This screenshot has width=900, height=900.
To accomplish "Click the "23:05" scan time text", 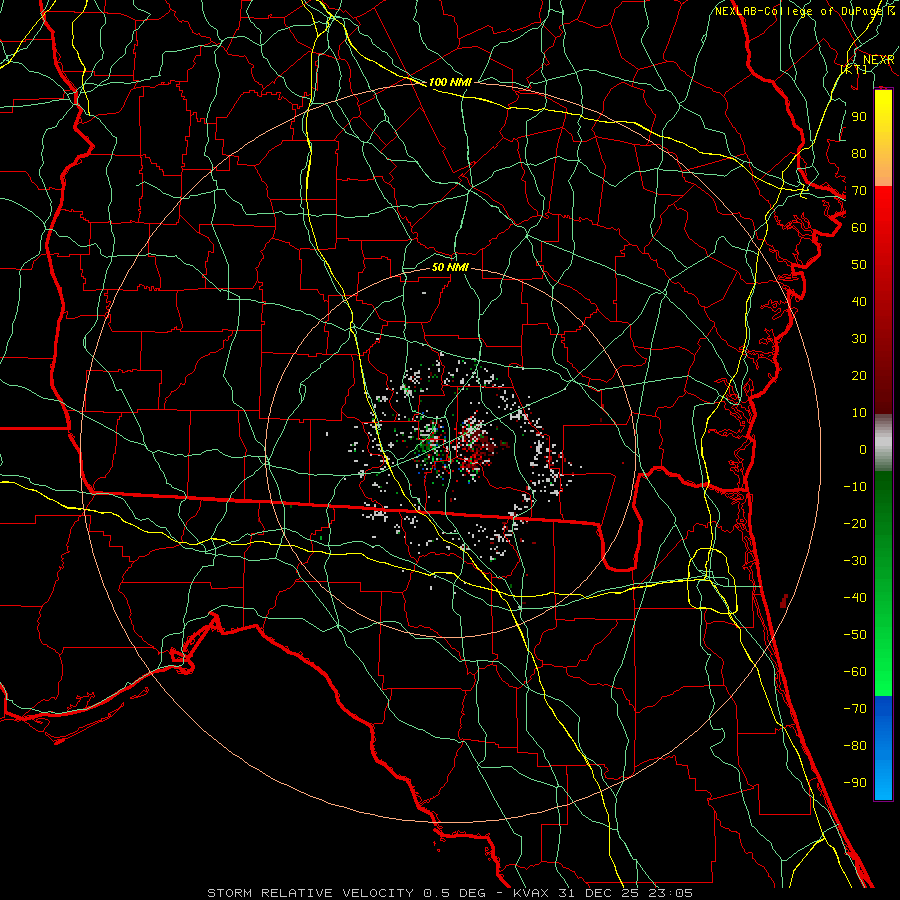I will [x=670, y=893].
